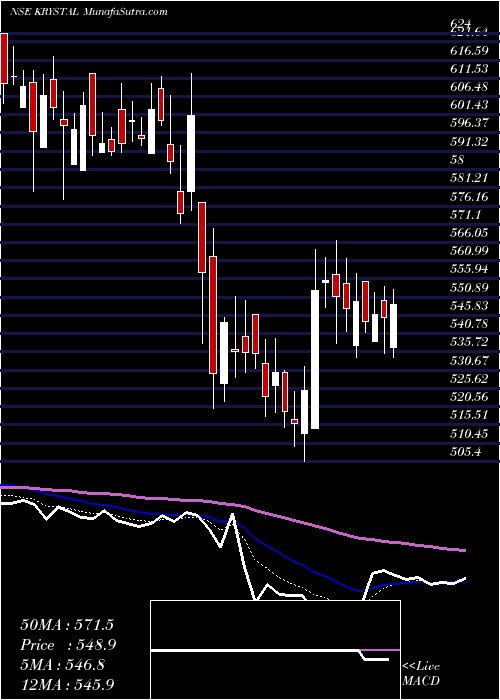Click the 535.72 price axis label
Screen dimensions: 500x700
tap(469, 342)
